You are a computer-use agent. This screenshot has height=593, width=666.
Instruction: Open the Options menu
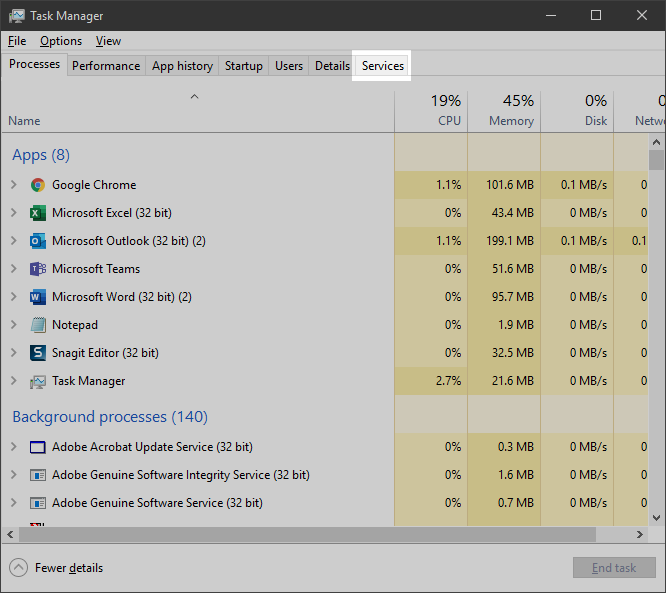coord(61,41)
